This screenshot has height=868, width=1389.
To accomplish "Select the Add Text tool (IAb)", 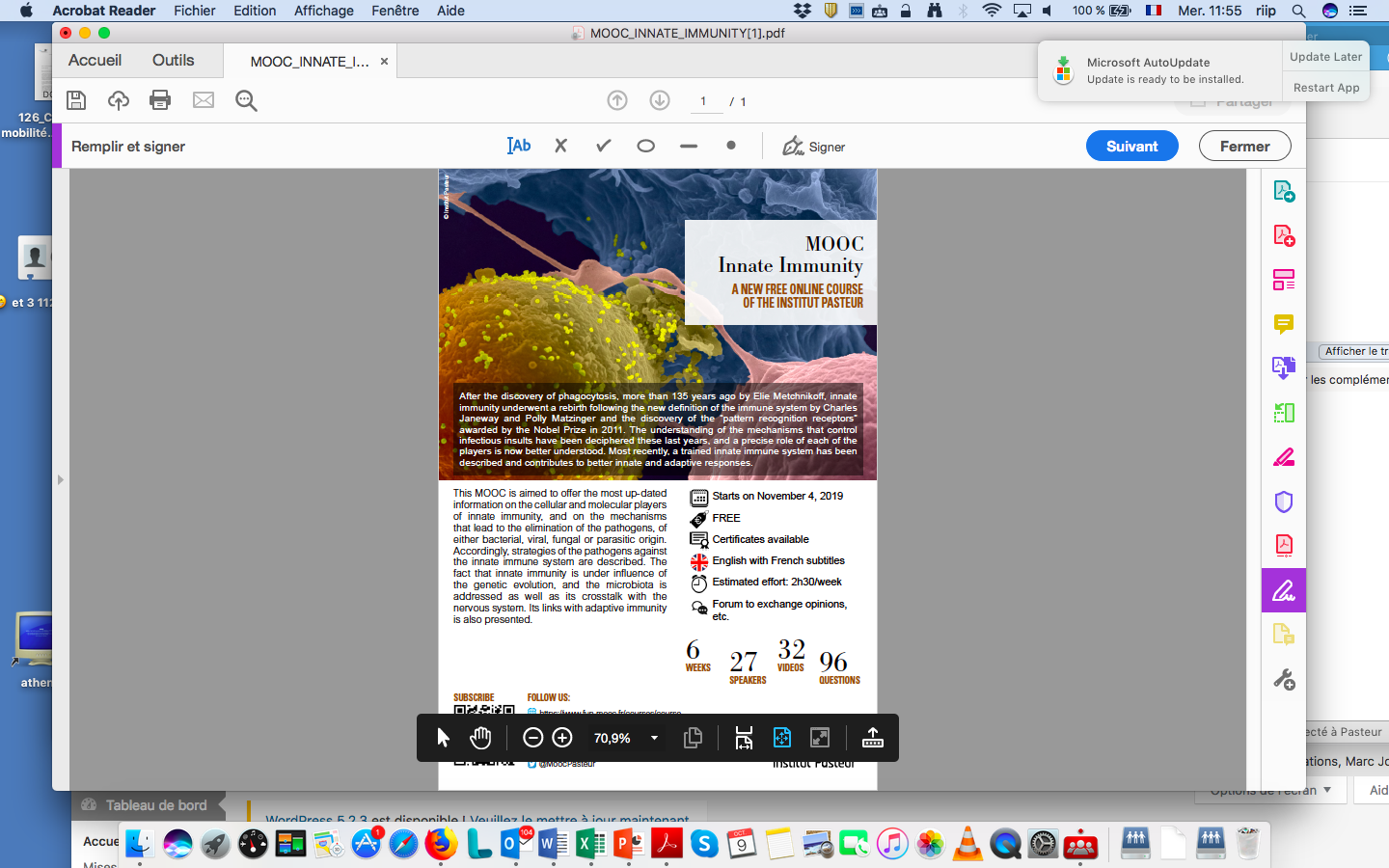I will pyautogui.click(x=519, y=146).
